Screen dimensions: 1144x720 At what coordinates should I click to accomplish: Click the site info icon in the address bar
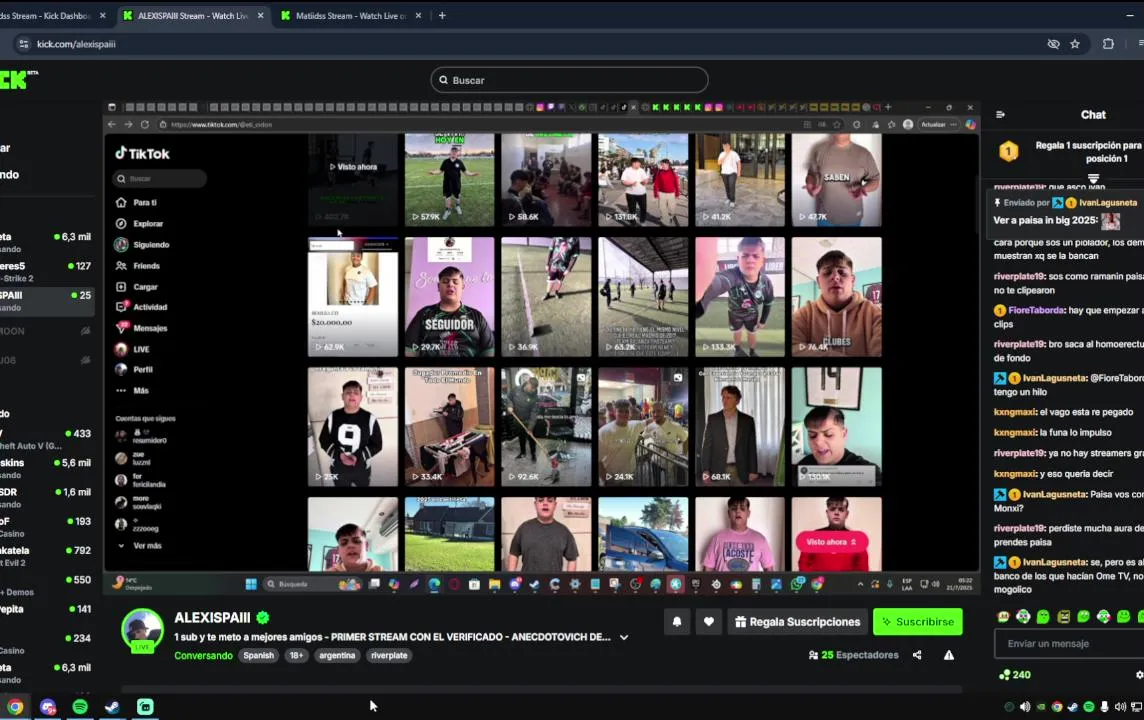(23, 44)
